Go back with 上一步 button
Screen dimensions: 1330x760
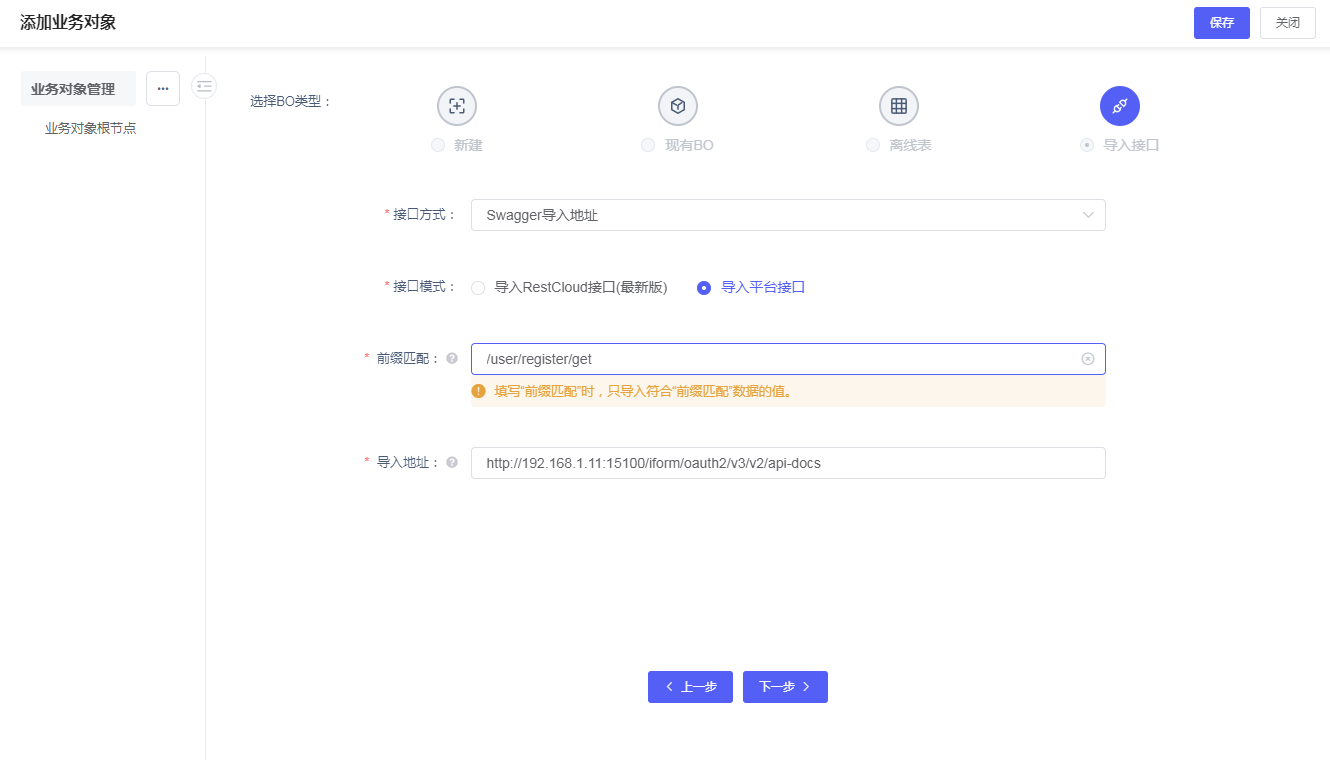coord(690,687)
